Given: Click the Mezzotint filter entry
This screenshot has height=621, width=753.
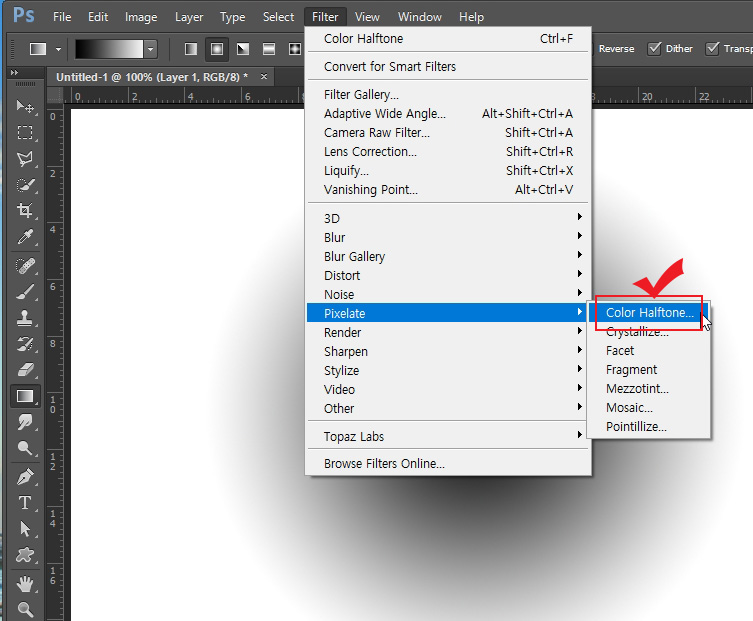Looking at the screenshot, I should click(648, 389).
